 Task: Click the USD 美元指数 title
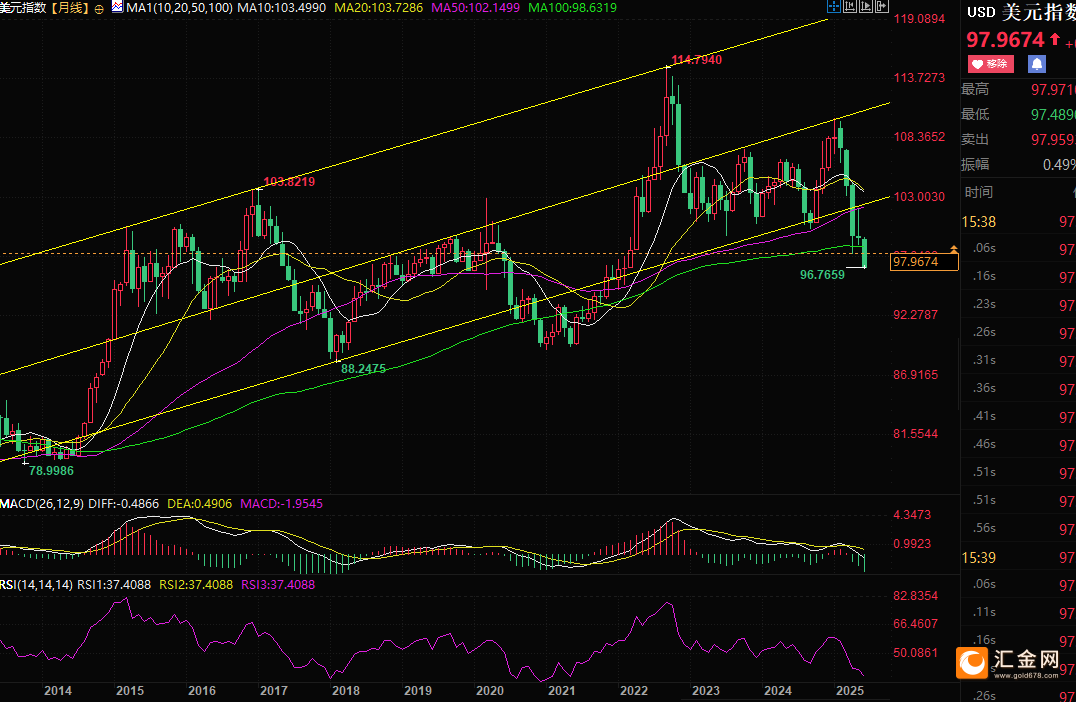point(1021,12)
